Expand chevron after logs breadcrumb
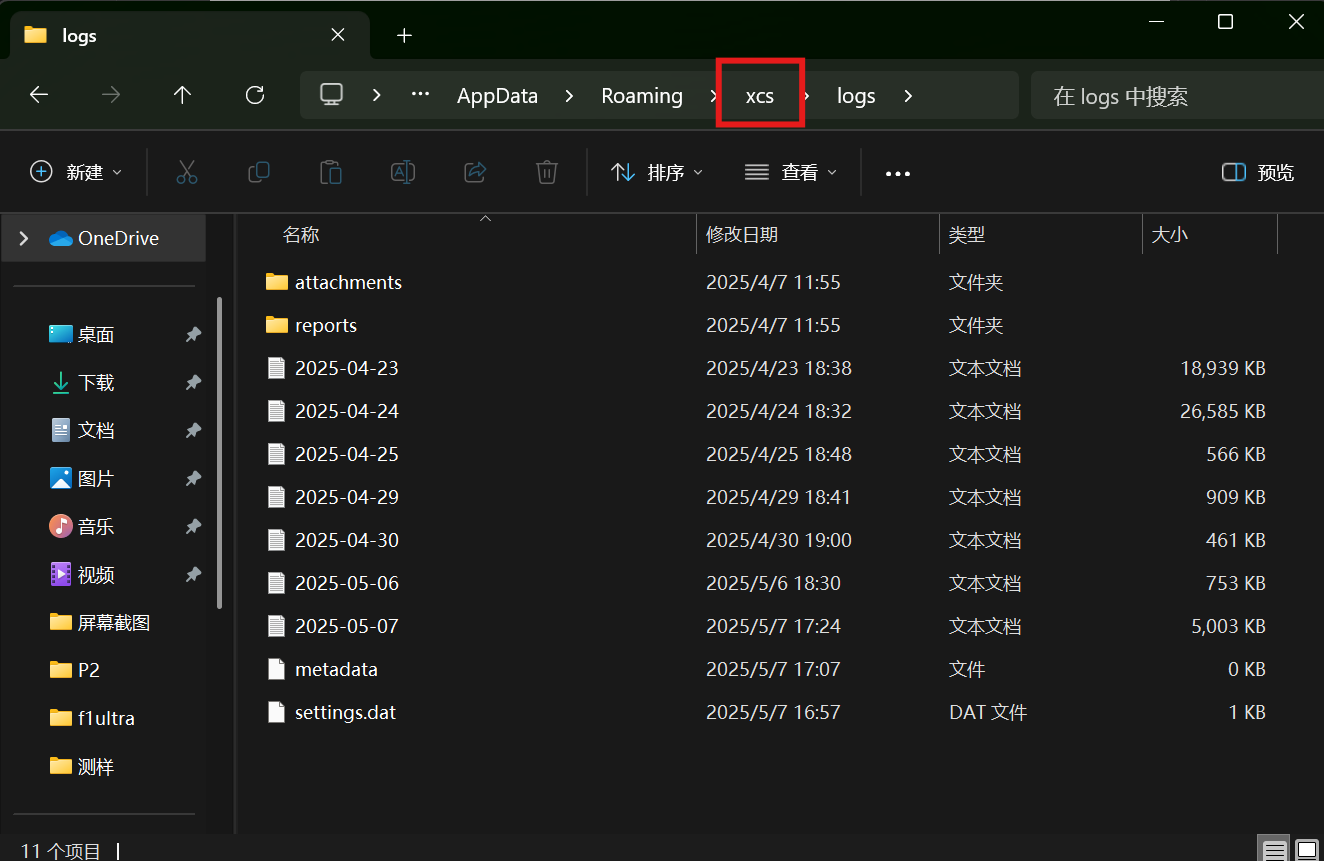Screen dimensions: 1324x861 [908, 95]
